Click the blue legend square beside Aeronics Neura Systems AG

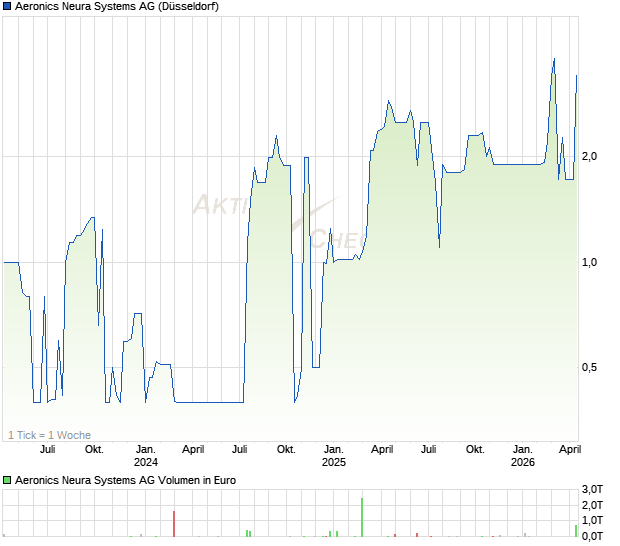(x=7, y=6)
